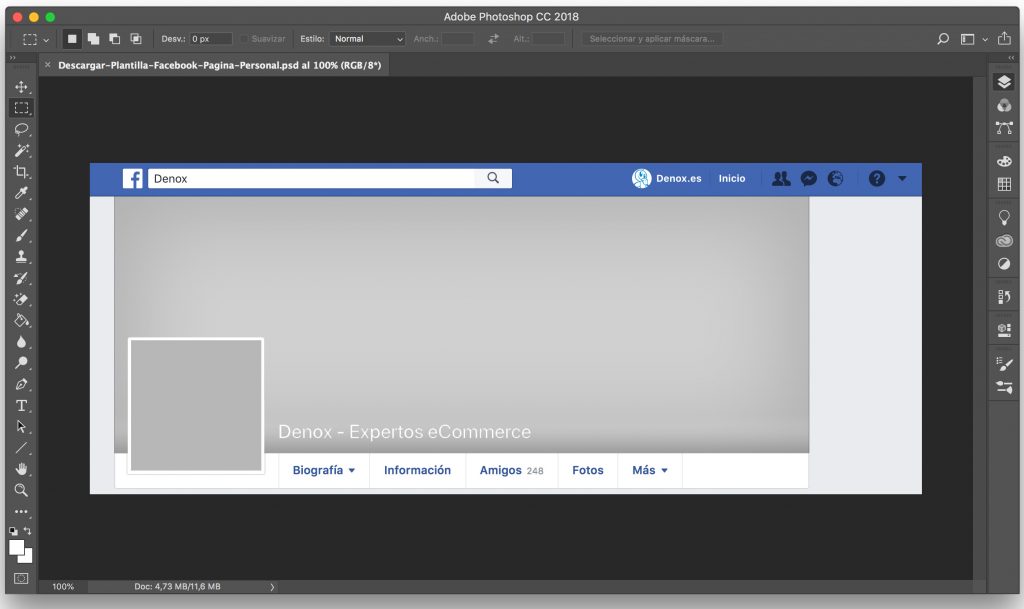Click the foreground color swatch

pos(17,547)
